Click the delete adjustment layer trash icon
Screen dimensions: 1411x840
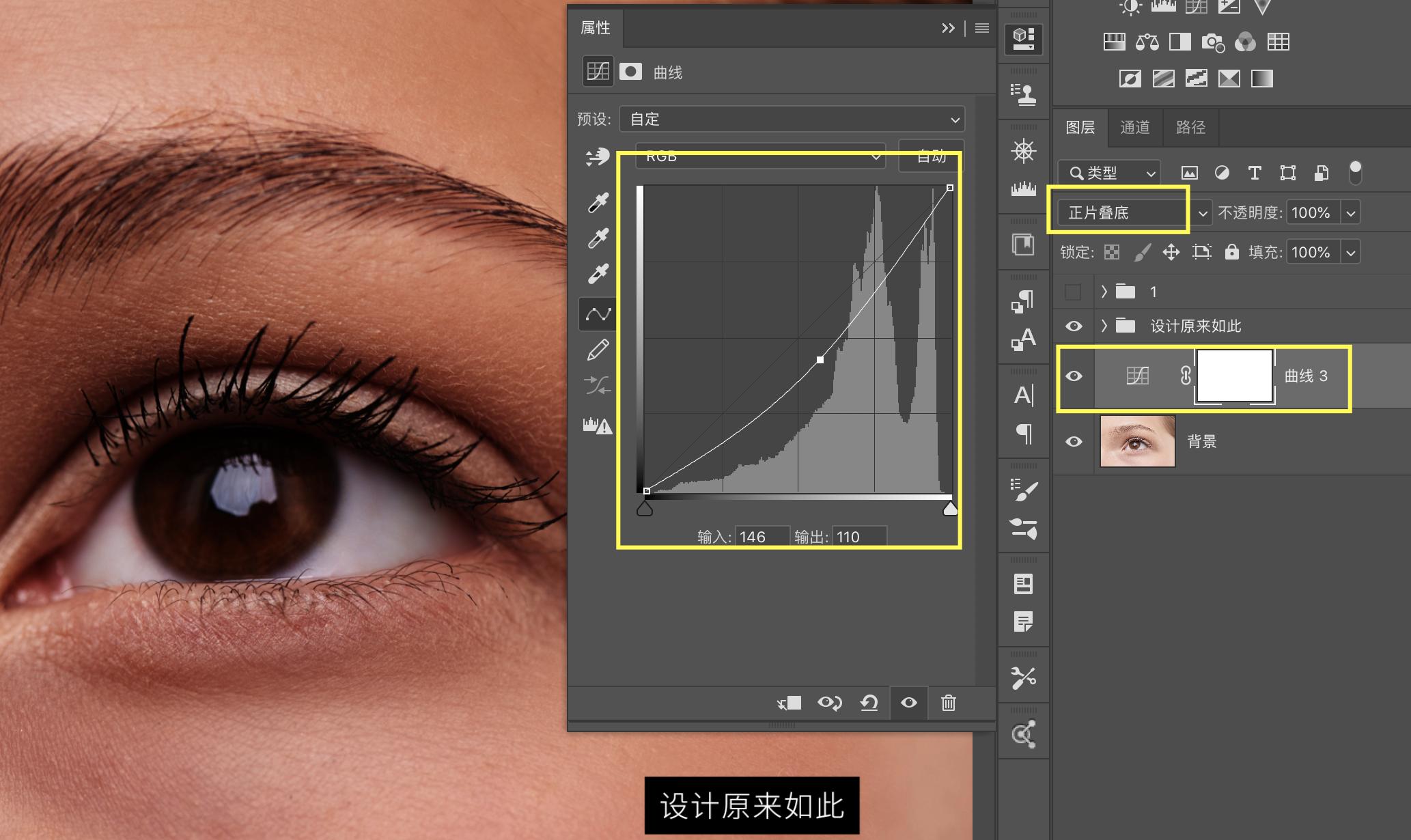(x=949, y=703)
